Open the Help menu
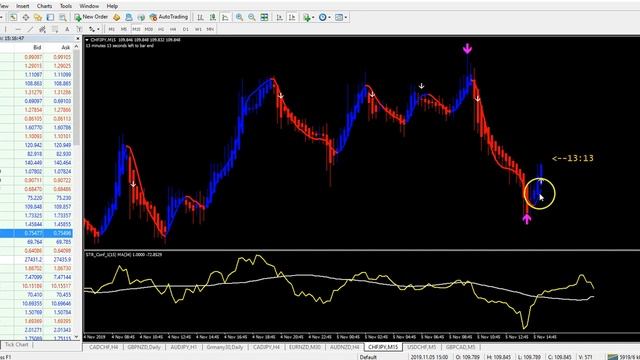The width and height of the screenshot is (640, 360). [x=112, y=6]
